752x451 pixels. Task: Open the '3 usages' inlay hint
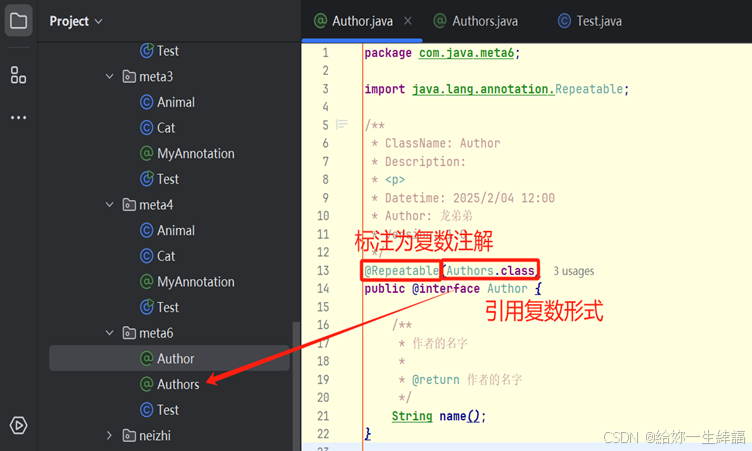[574, 271]
